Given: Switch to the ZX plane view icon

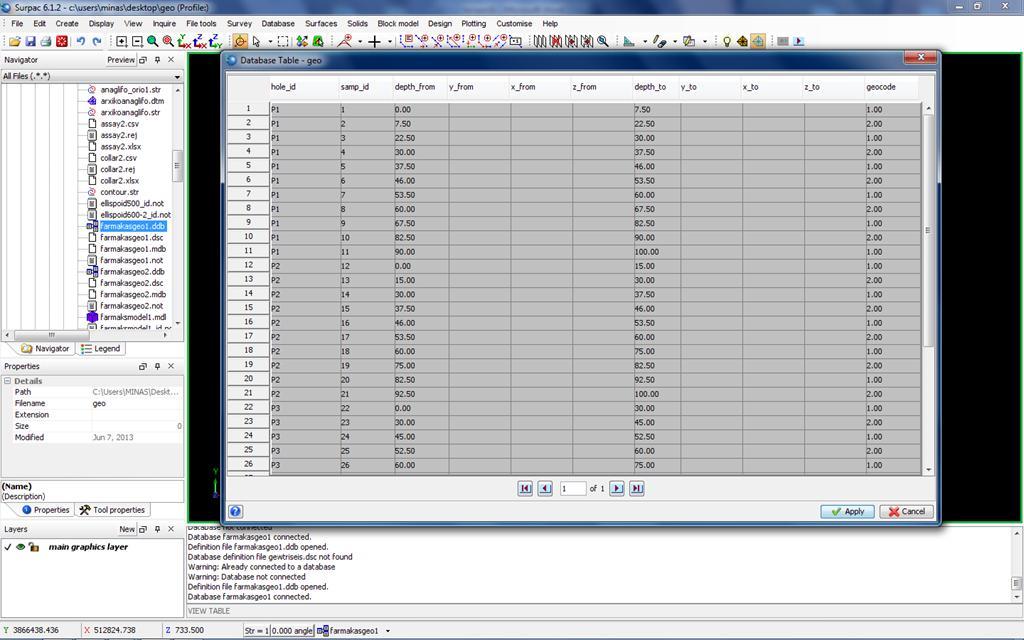Looking at the screenshot, I should pos(200,41).
